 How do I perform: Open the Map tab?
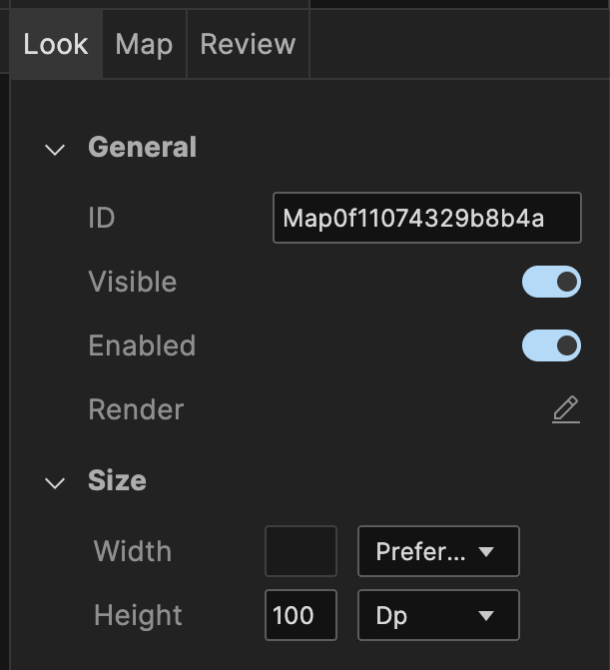coord(144,44)
